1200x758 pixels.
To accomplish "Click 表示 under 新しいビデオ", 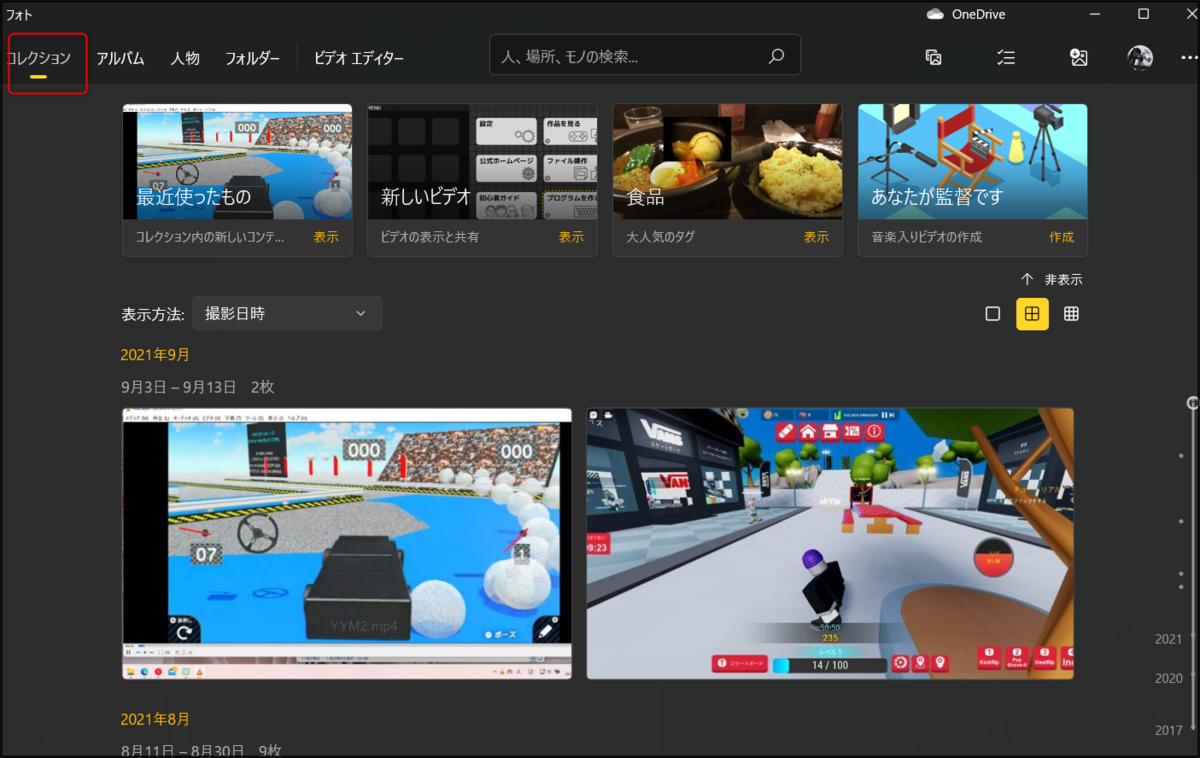I will coord(571,238).
